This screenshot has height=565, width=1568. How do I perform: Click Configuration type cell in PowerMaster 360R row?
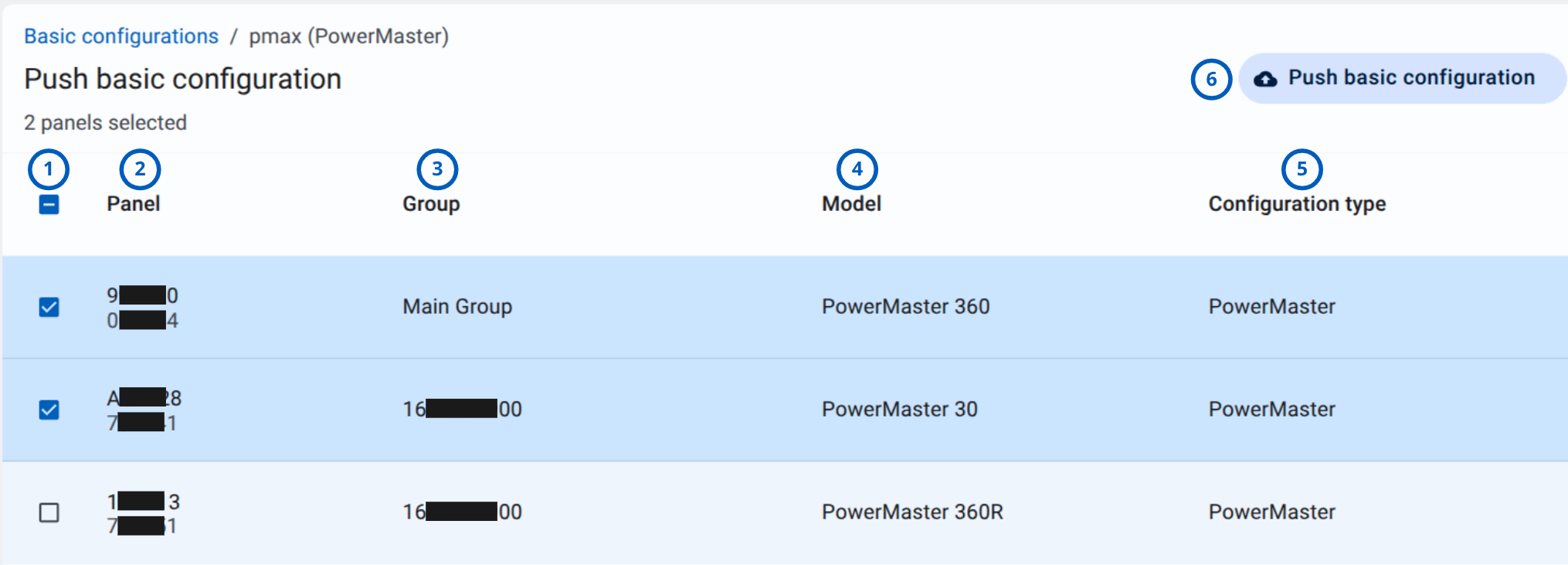coord(1271,512)
